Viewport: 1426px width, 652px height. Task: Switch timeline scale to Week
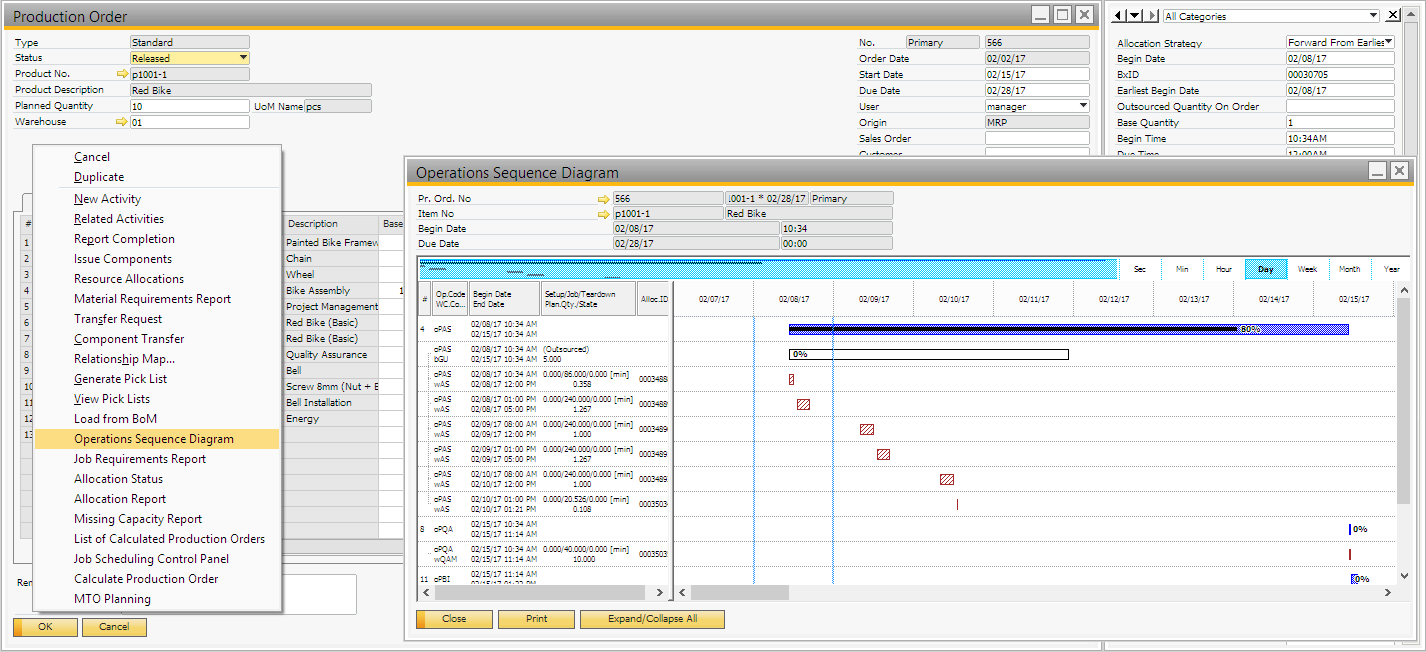[x=1307, y=269]
